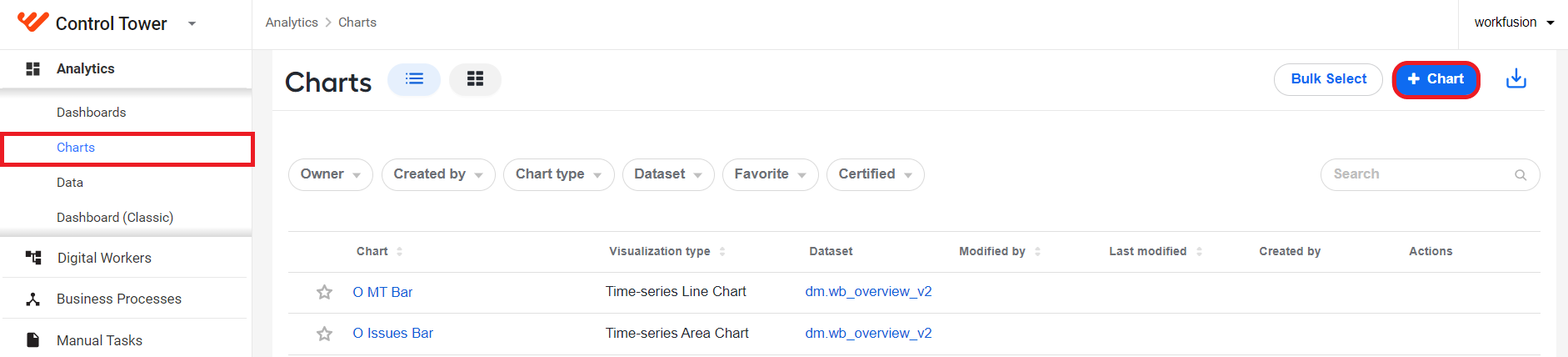Screen dimensions: 1568x357
Task: Toggle favorite star for O Issues Bar
Action: pyautogui.click(x=324, y=334)
